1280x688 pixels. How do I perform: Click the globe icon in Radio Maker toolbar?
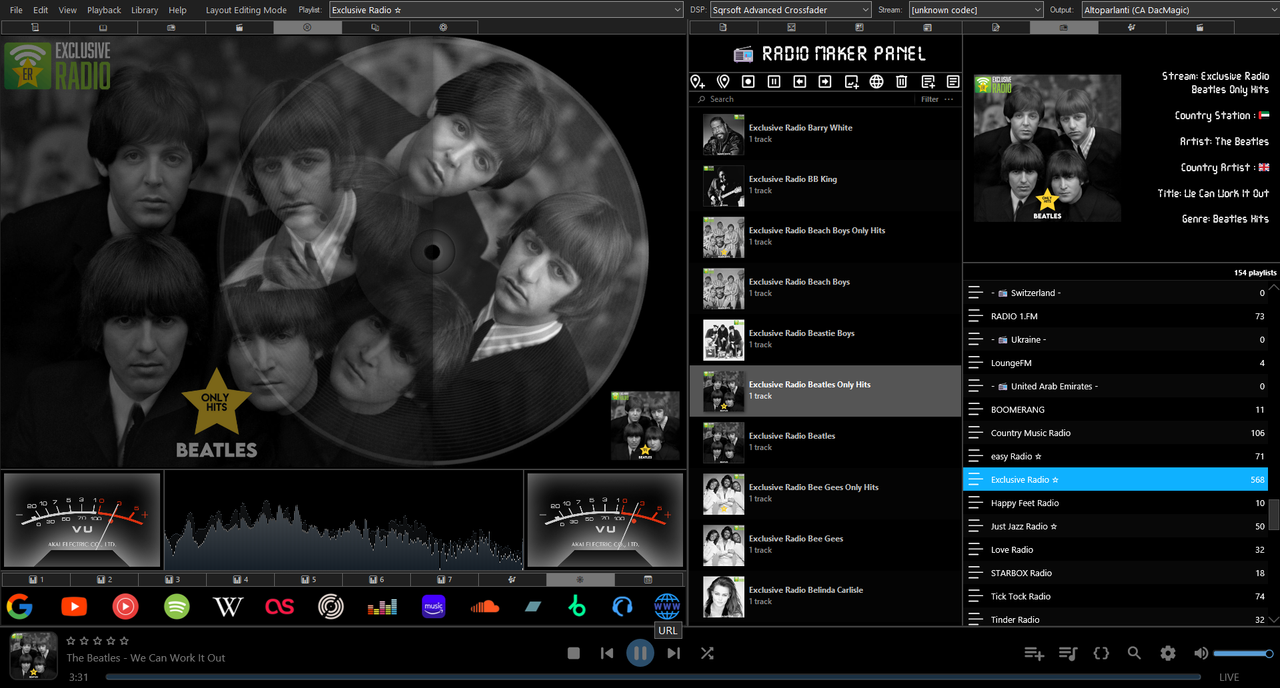[876, 82]
